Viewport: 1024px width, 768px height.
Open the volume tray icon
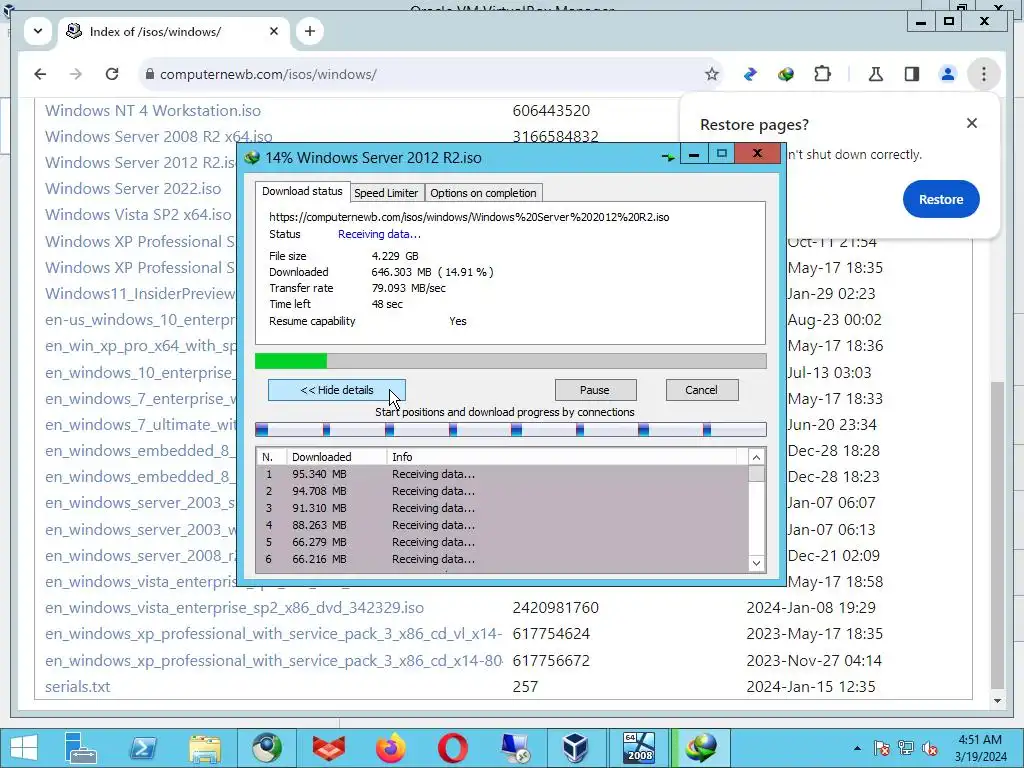click(930, 748)
